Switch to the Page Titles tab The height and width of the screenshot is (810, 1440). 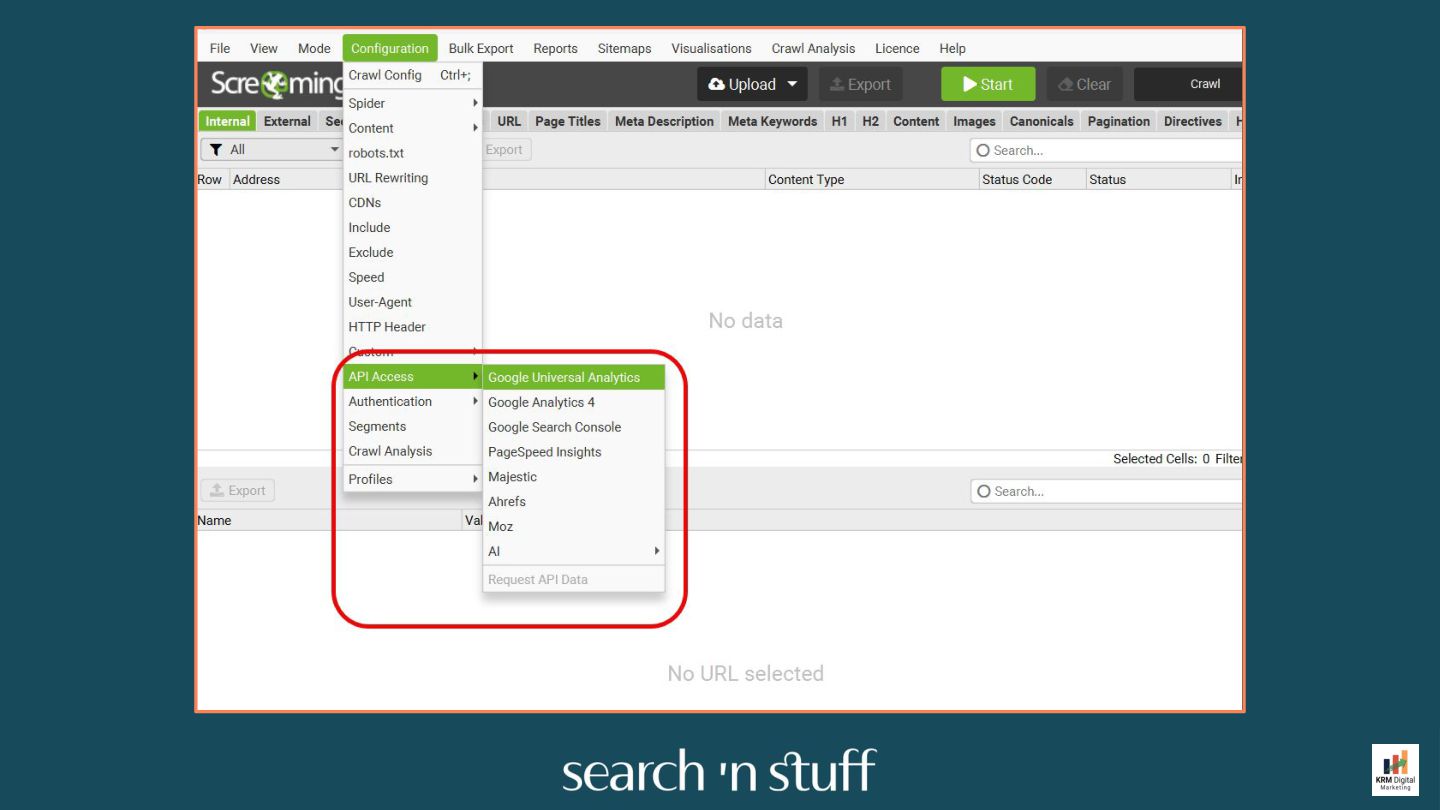568,121
